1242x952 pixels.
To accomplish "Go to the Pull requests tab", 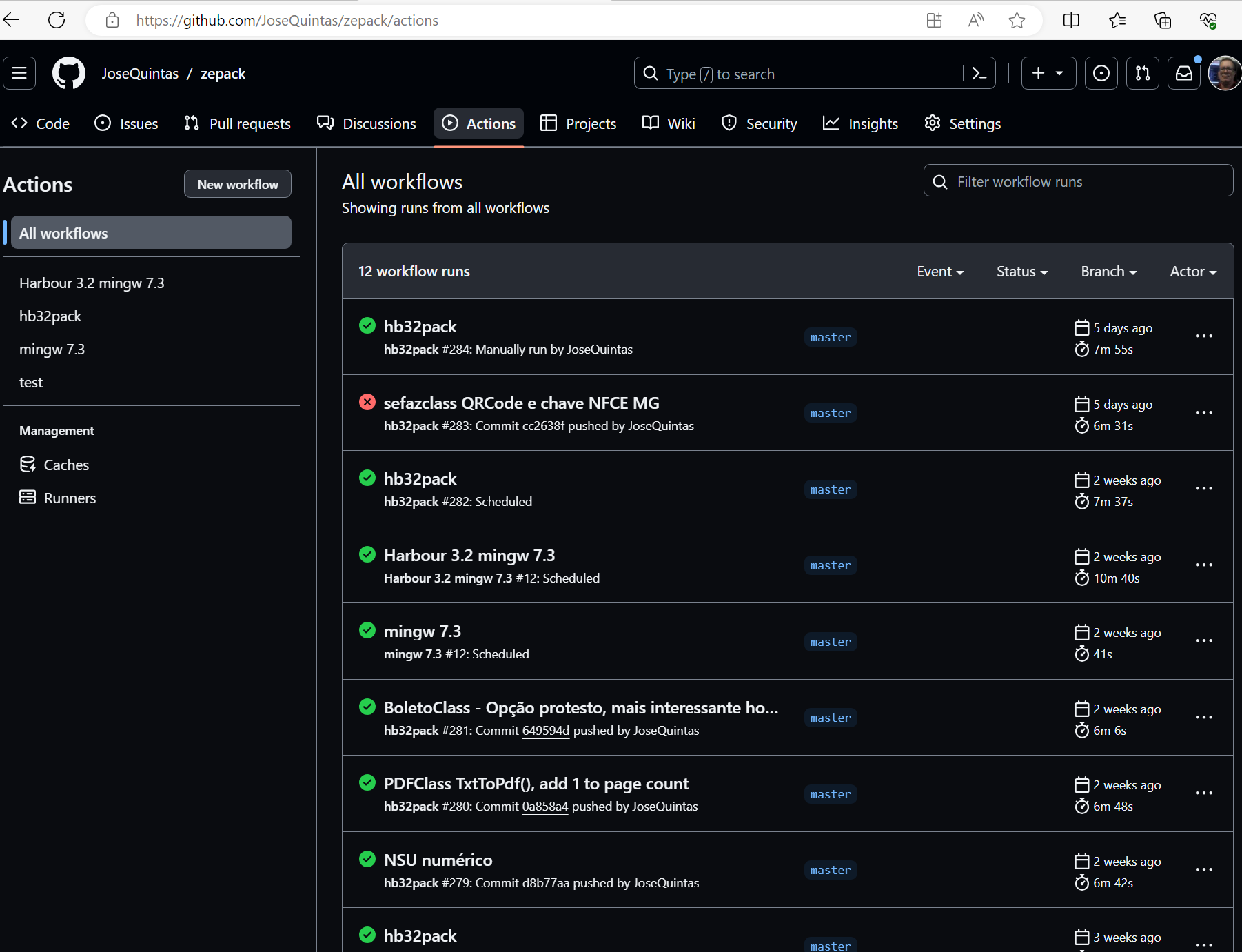I will pyautogui.click(x=238, y=124).
